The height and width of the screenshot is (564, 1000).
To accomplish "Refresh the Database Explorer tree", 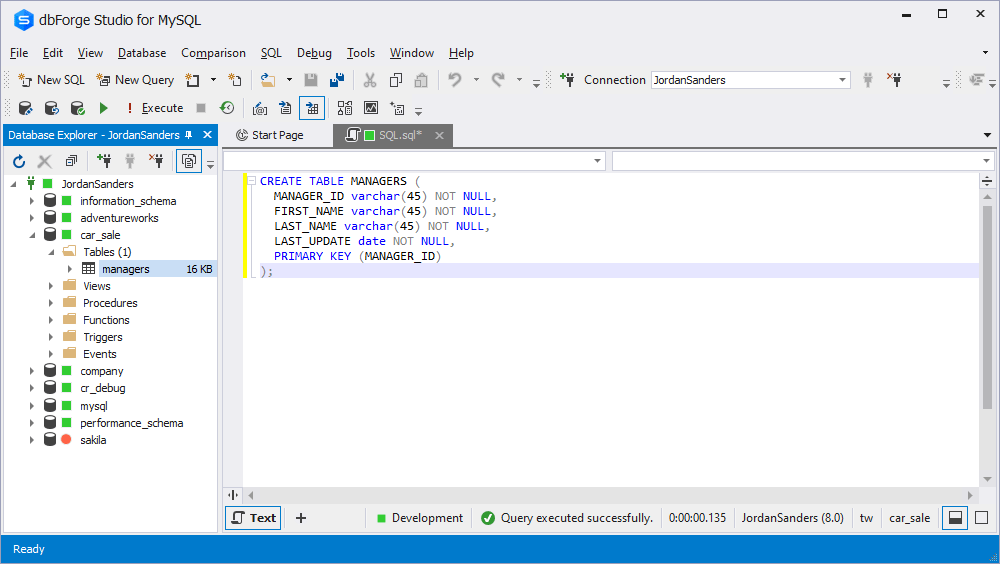I will coord(19,161).
